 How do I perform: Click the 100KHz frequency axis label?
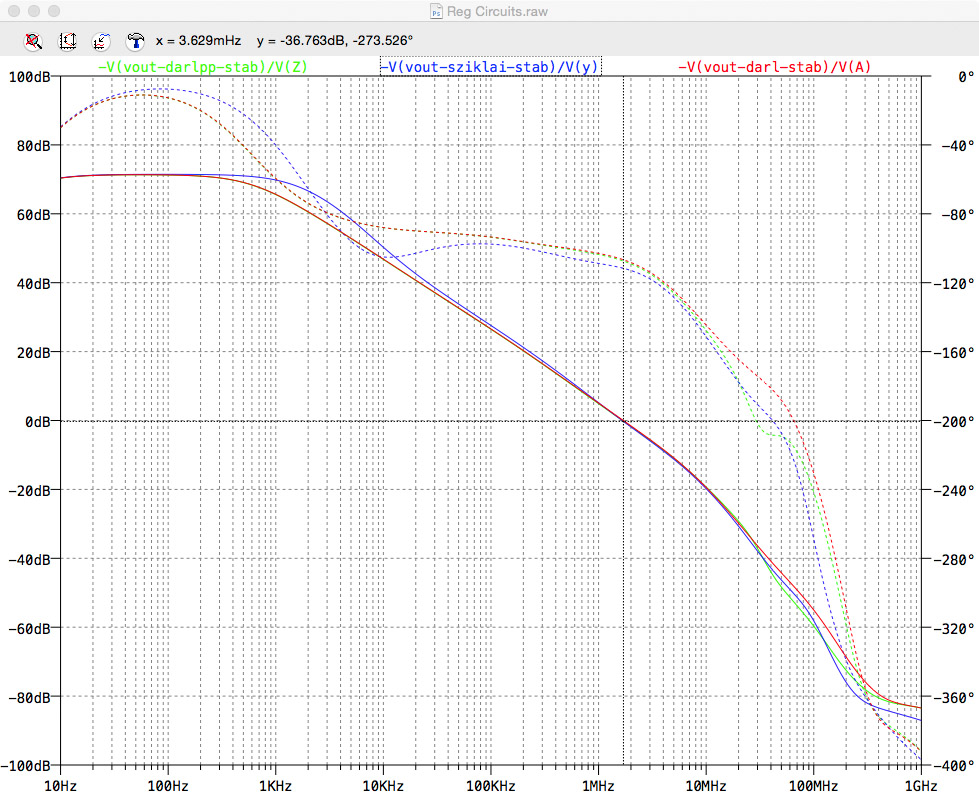tap(491, 786)
